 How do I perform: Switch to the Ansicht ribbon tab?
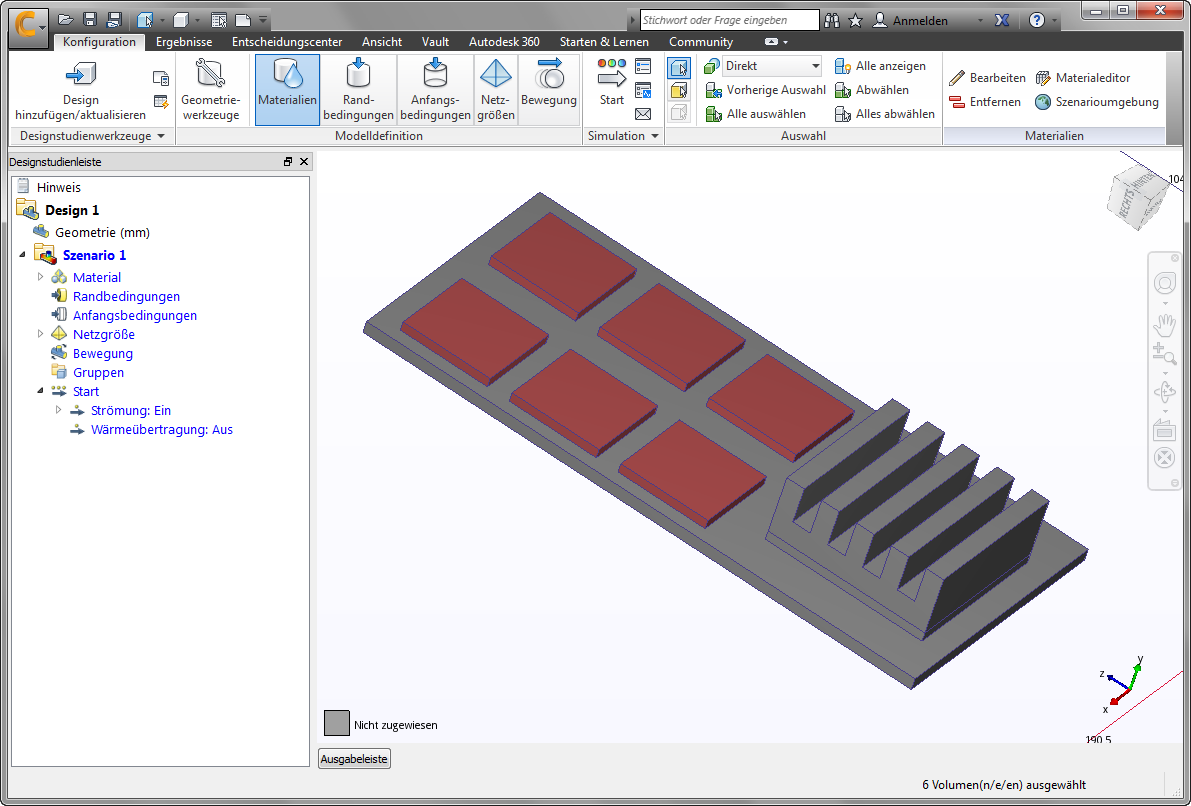[x=382, y=42]
